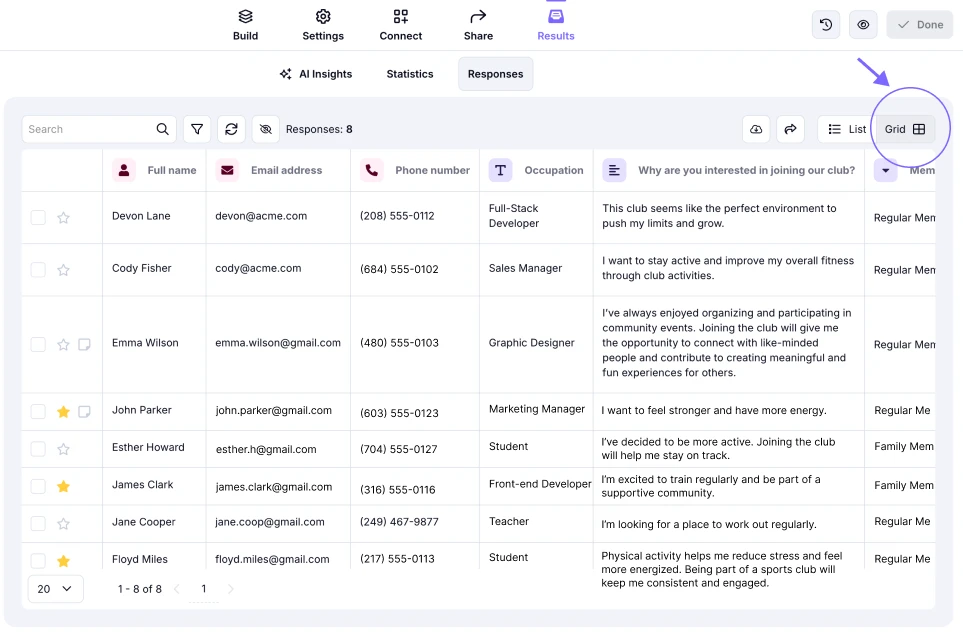The height and width of the screenshot is (635, 963).
Task: Open version history clock icon
Action: [826, 25]
